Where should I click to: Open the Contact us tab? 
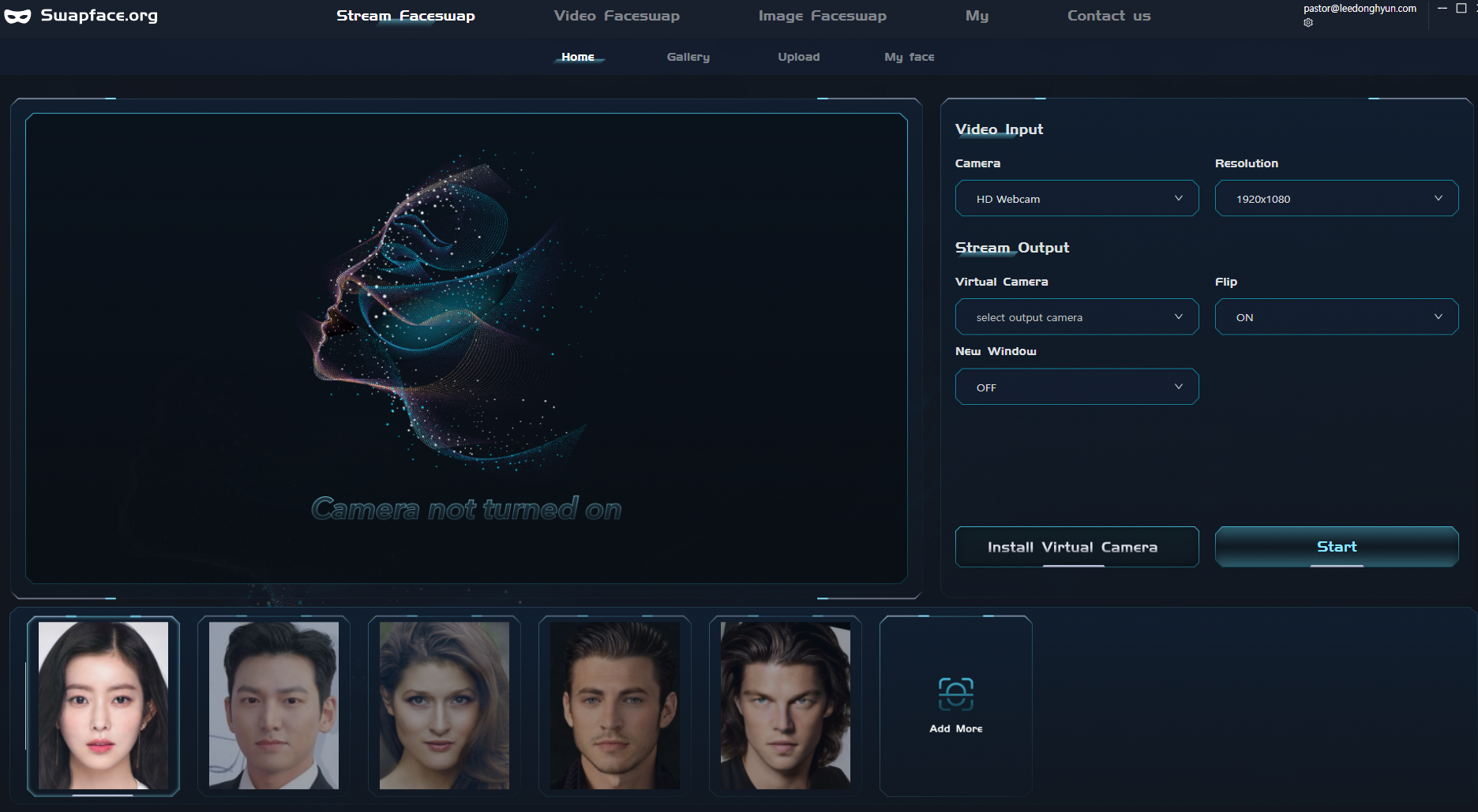(1108, 16)
